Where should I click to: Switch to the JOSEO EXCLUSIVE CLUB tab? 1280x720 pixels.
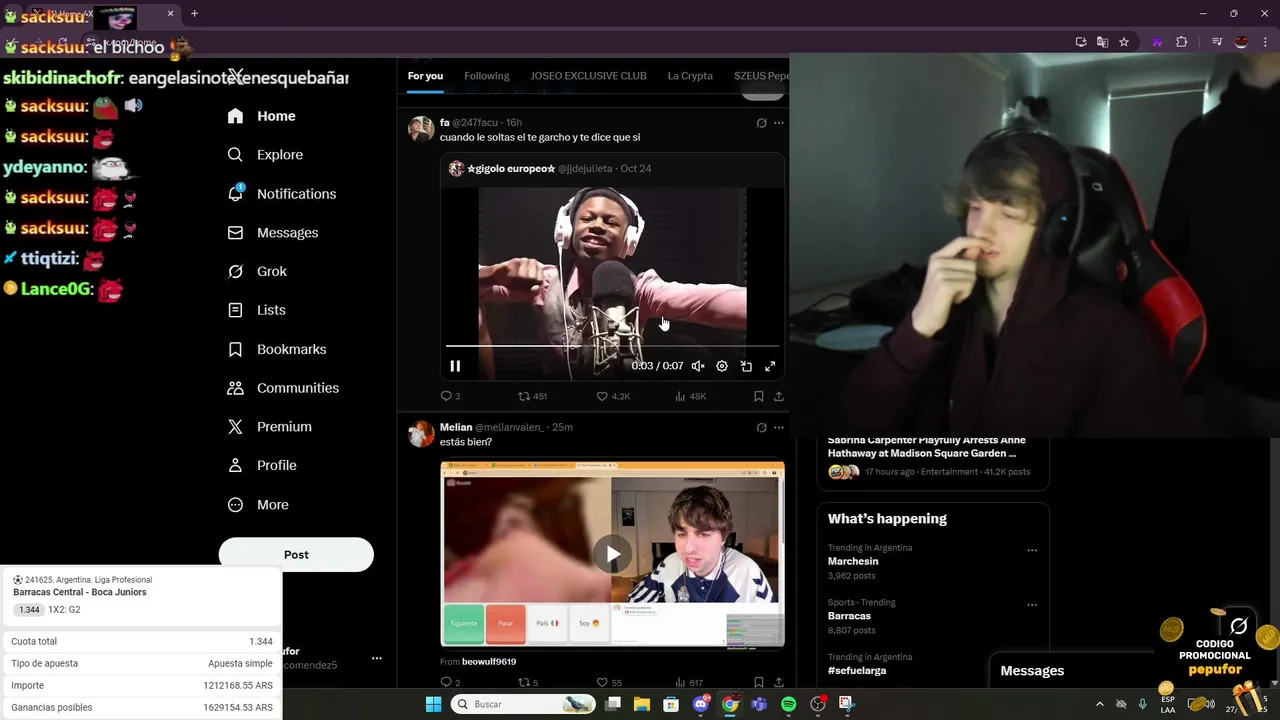[588, 76]
